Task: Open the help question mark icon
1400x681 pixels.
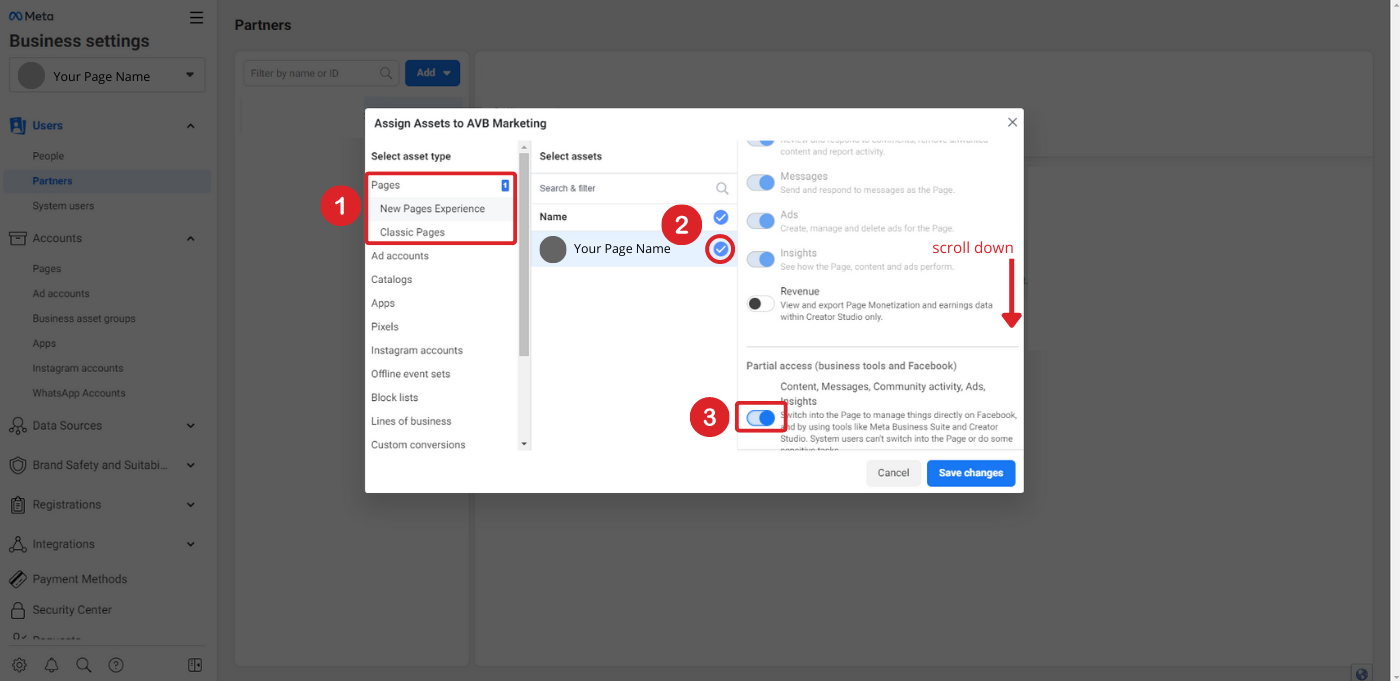Action: pyautogui.click(x=116, y=665)
